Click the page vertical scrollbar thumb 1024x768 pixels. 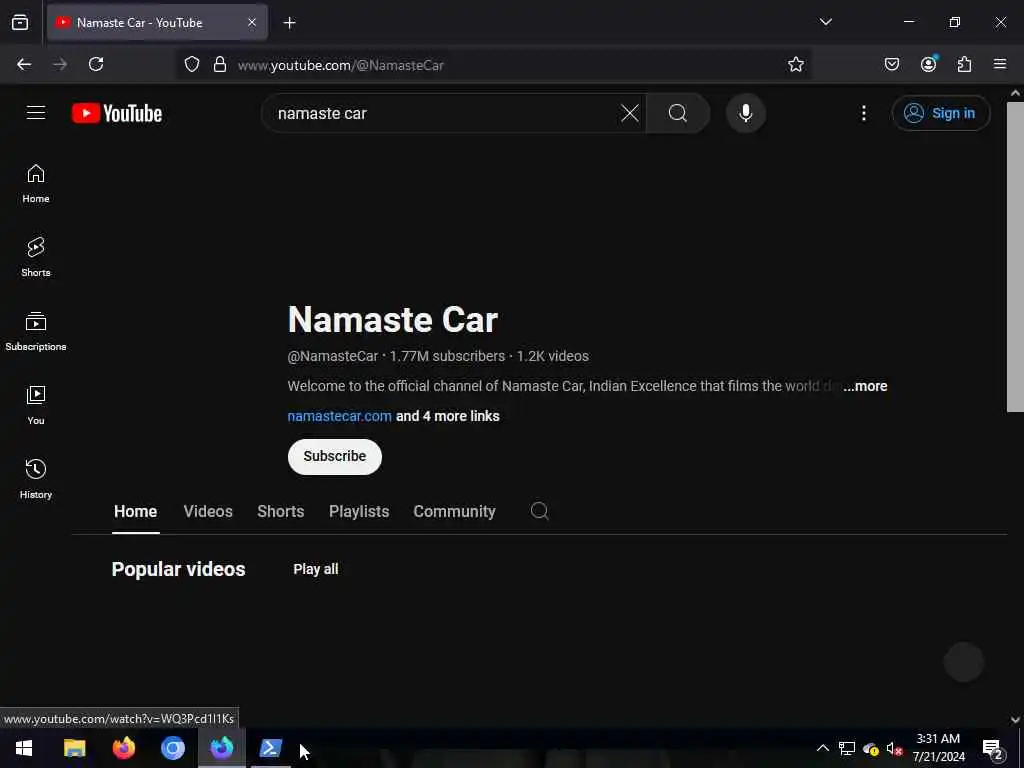pos(1015,257)
